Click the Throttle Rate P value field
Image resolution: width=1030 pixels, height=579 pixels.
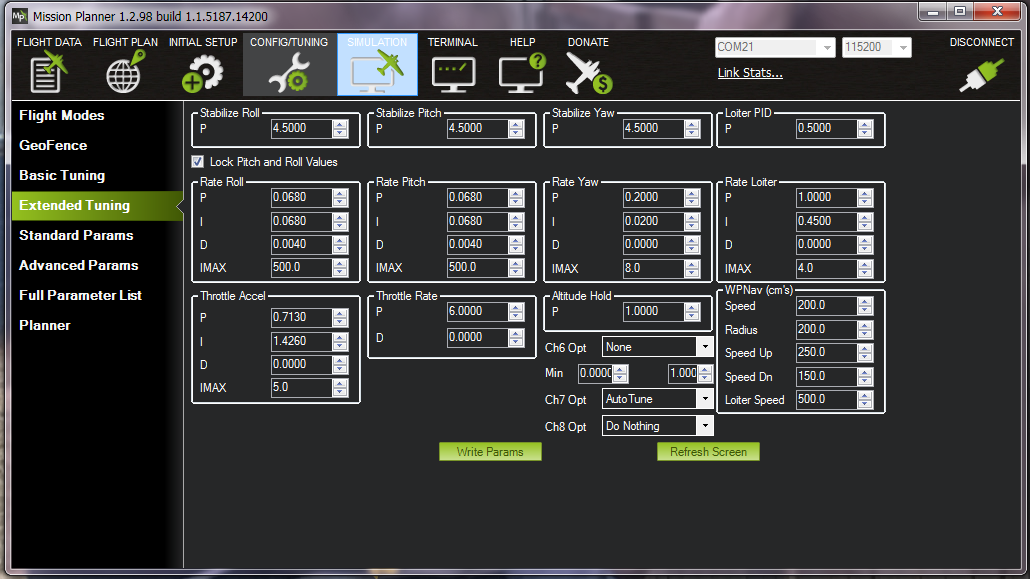(x=478, y=312)
